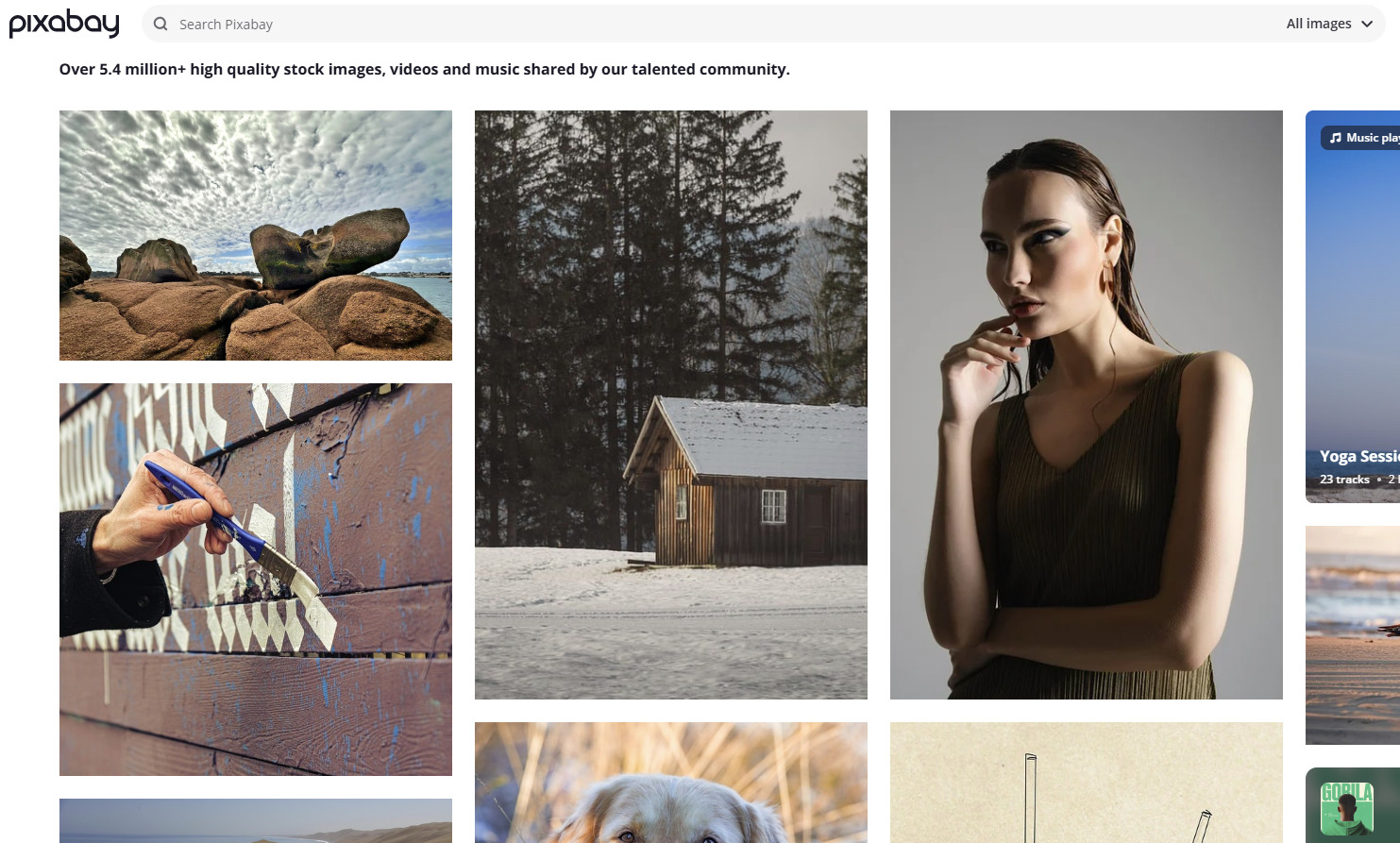Screen dimensions: 1400x843
Task: Click the white window on the cabin
Action: pos(774,507)
